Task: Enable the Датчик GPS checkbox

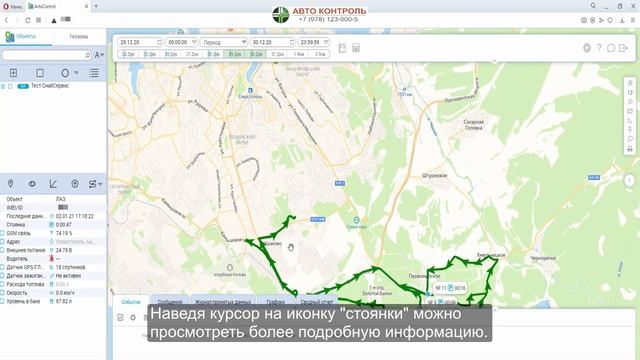Action: 2,267
